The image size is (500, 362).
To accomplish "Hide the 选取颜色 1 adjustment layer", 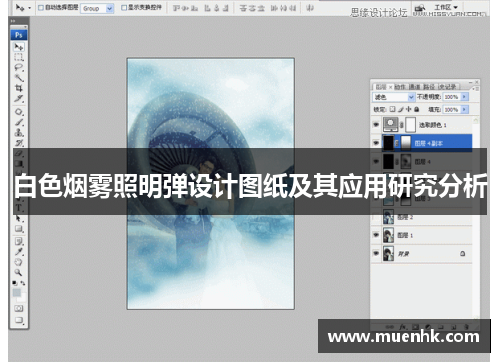I will (376, 125).
